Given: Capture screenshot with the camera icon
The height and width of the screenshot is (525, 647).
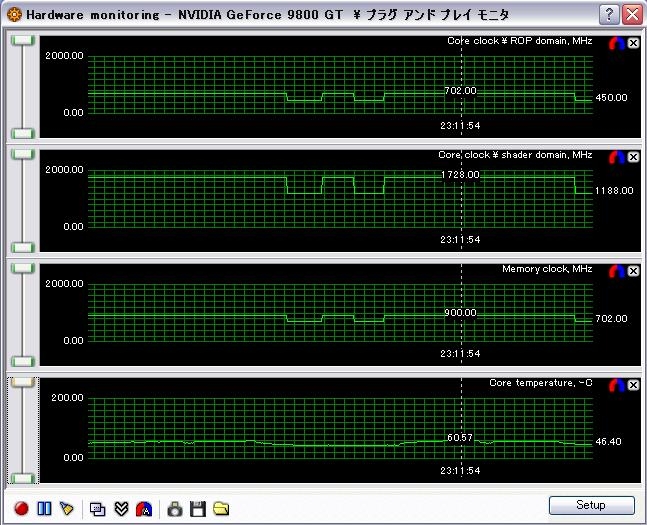Looking at the screenshot, I should pyautogui.click(x=175, y=509).
